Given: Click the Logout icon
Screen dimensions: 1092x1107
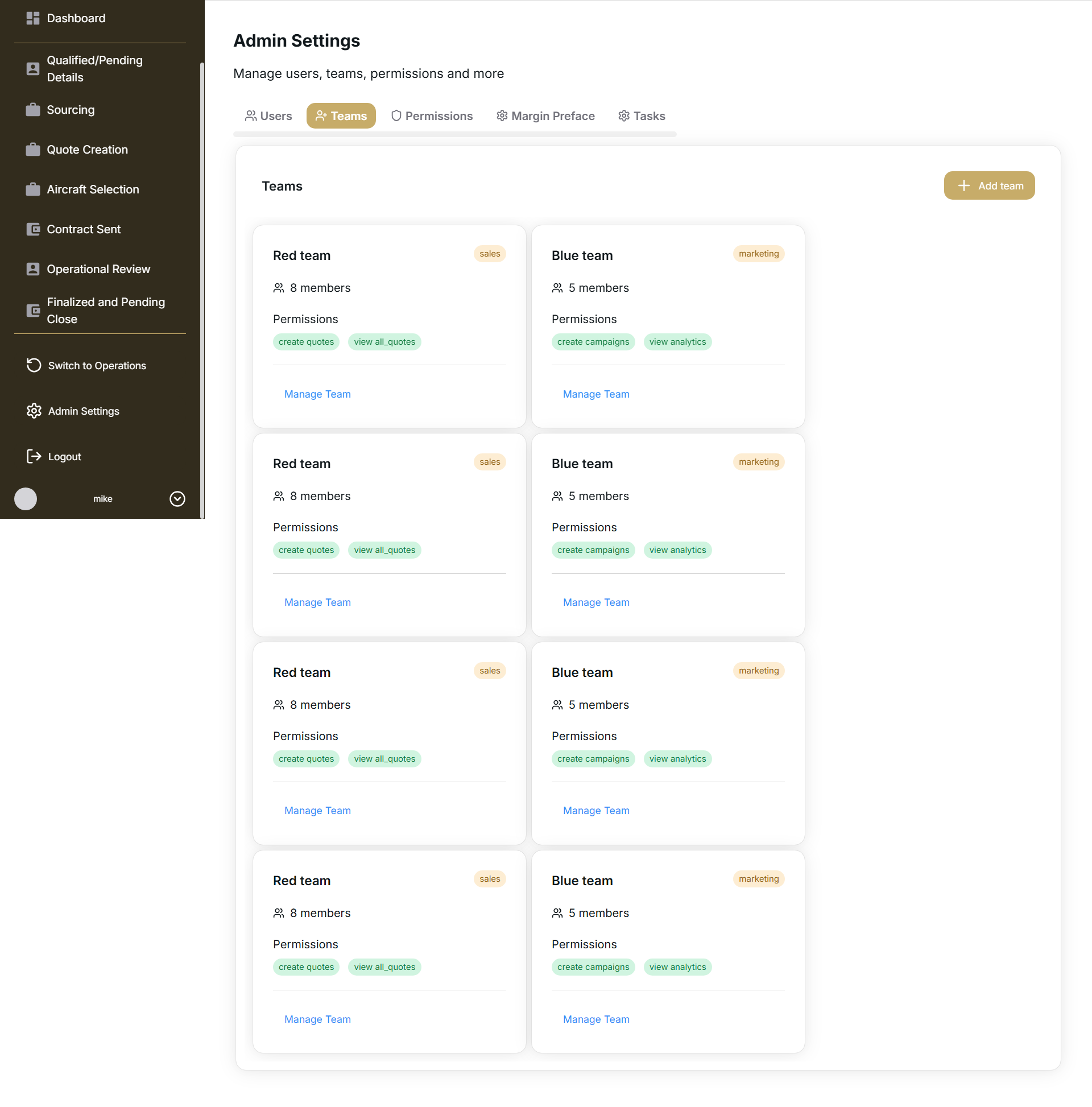Looking at the screenshot, I should pos(33,456).
